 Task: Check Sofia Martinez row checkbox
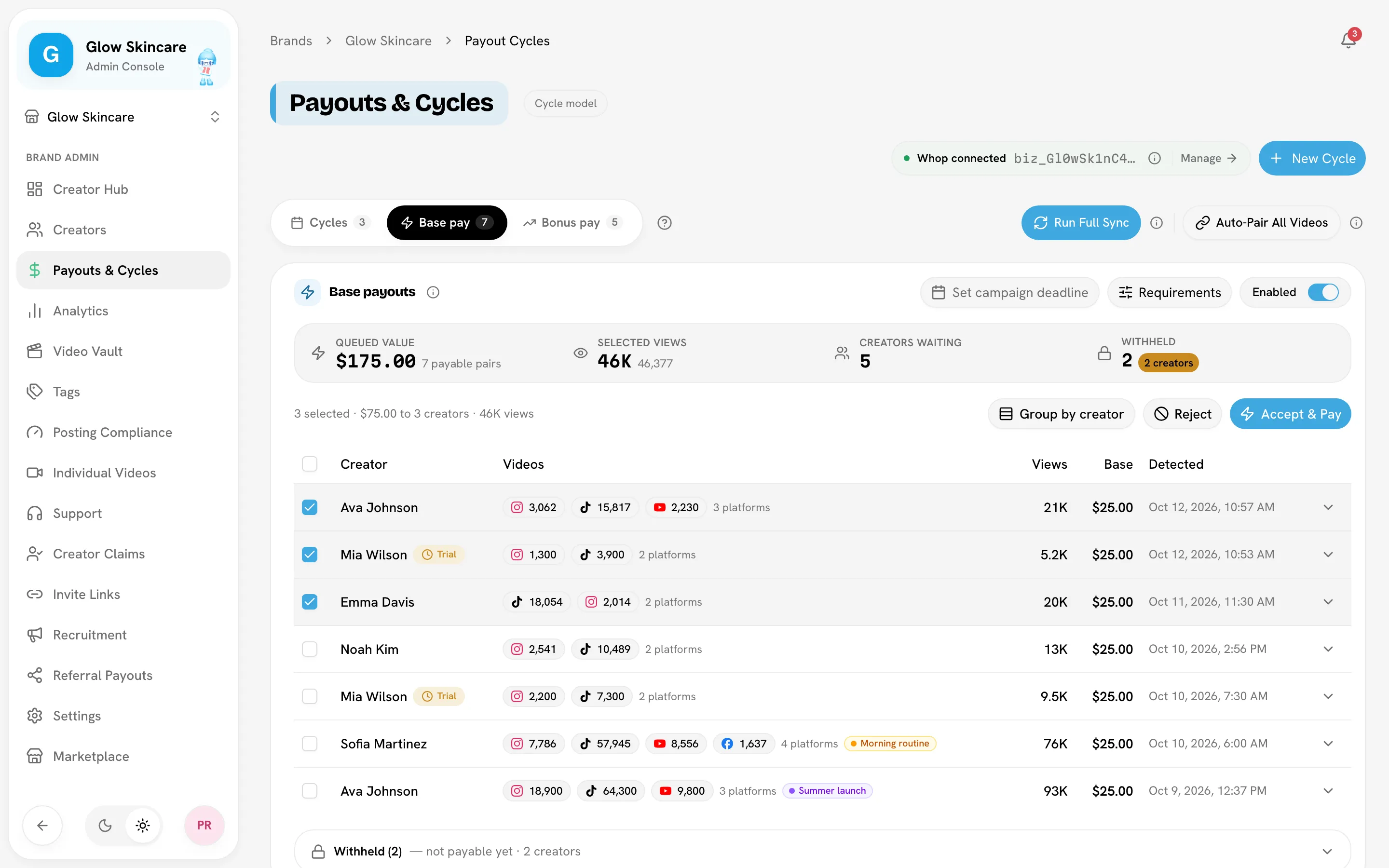pyautogui.click(x=309, y=744)
